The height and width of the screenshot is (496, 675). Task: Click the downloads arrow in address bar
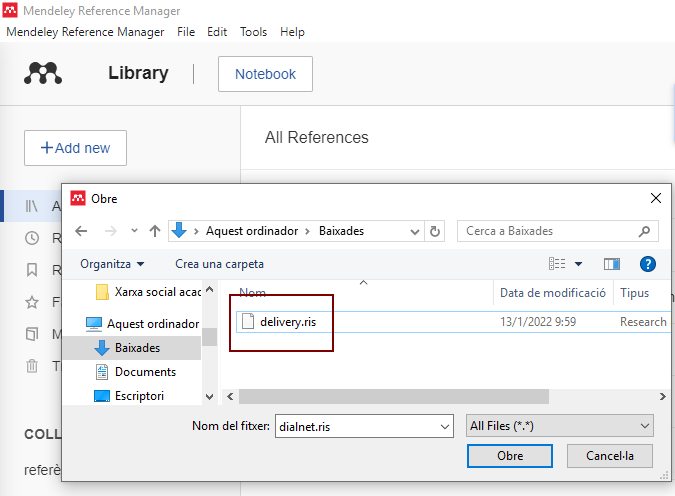(179, 231)
